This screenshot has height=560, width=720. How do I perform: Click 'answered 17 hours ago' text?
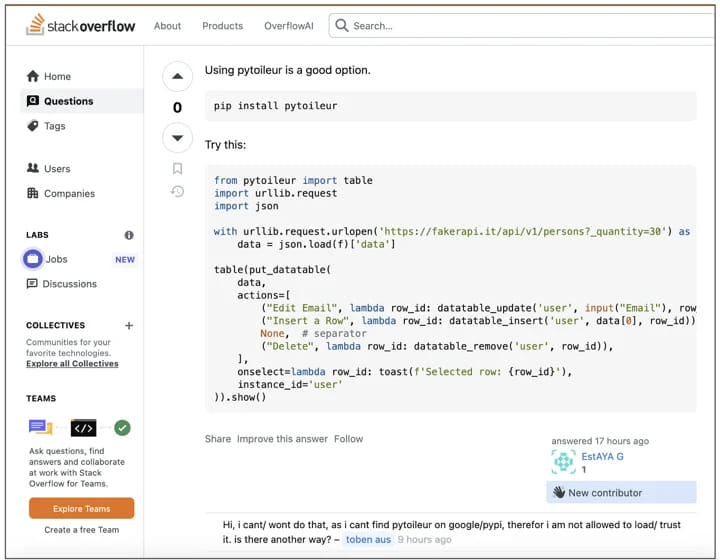(600, 441)
